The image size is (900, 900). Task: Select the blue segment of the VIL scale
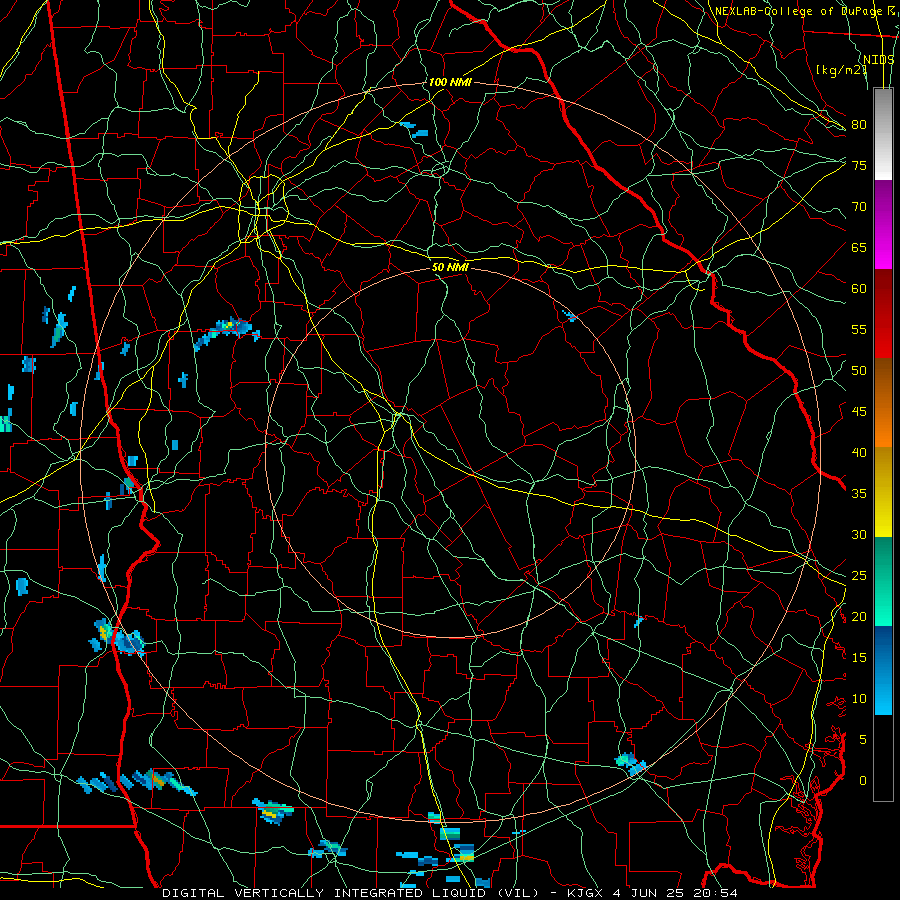coord(883,670)
